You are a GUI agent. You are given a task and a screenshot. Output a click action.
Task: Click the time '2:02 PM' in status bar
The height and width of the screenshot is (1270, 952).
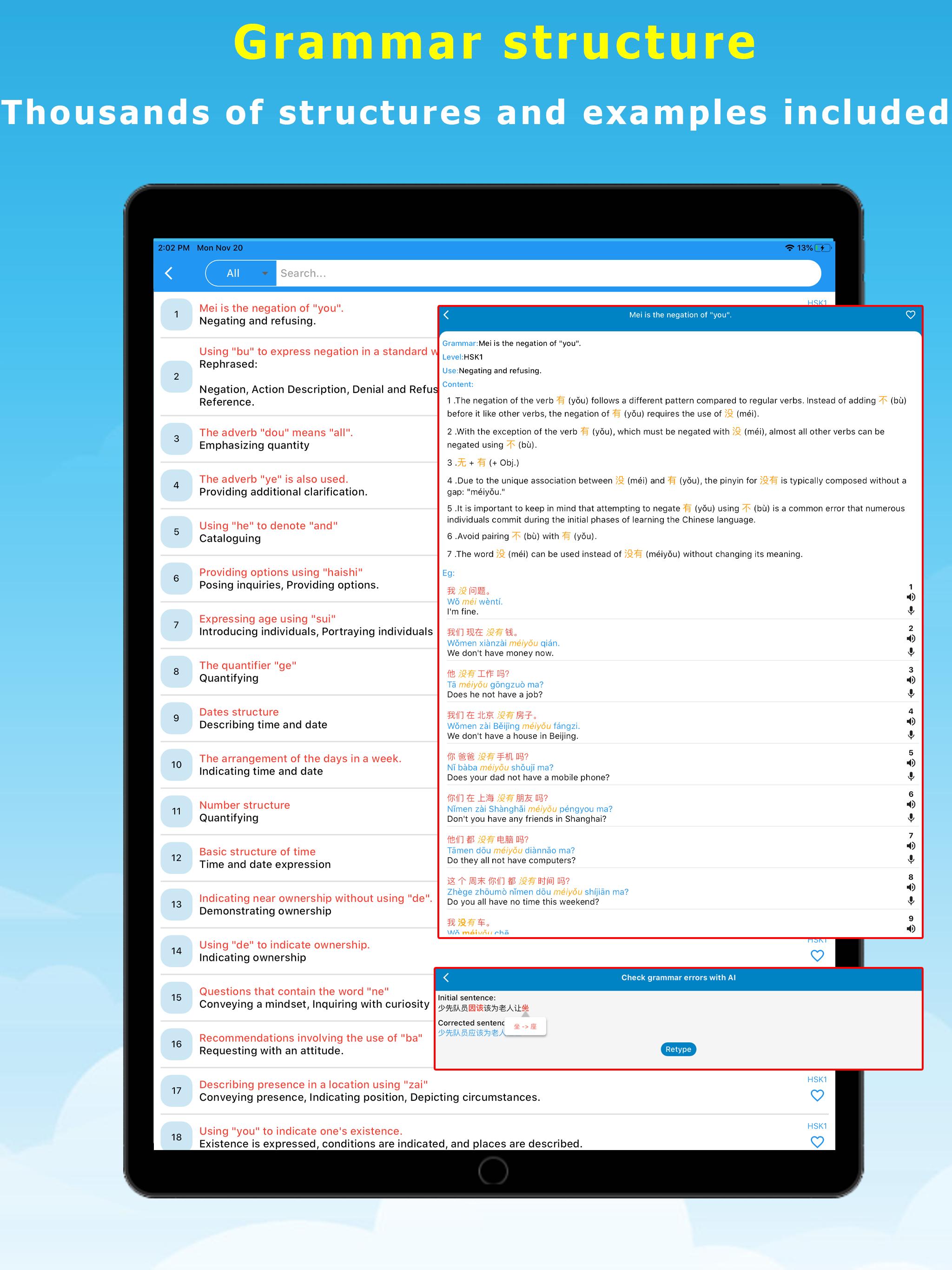point(173,247)
